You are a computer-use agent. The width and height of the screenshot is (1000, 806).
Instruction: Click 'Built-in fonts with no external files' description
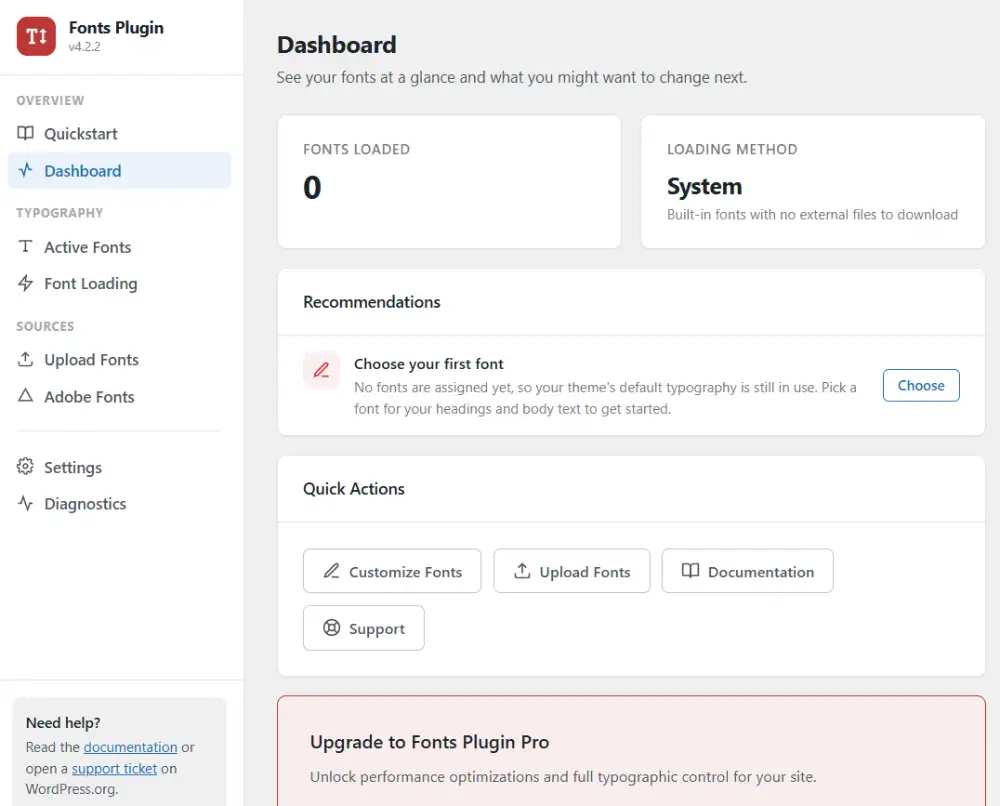coord(812,214)
